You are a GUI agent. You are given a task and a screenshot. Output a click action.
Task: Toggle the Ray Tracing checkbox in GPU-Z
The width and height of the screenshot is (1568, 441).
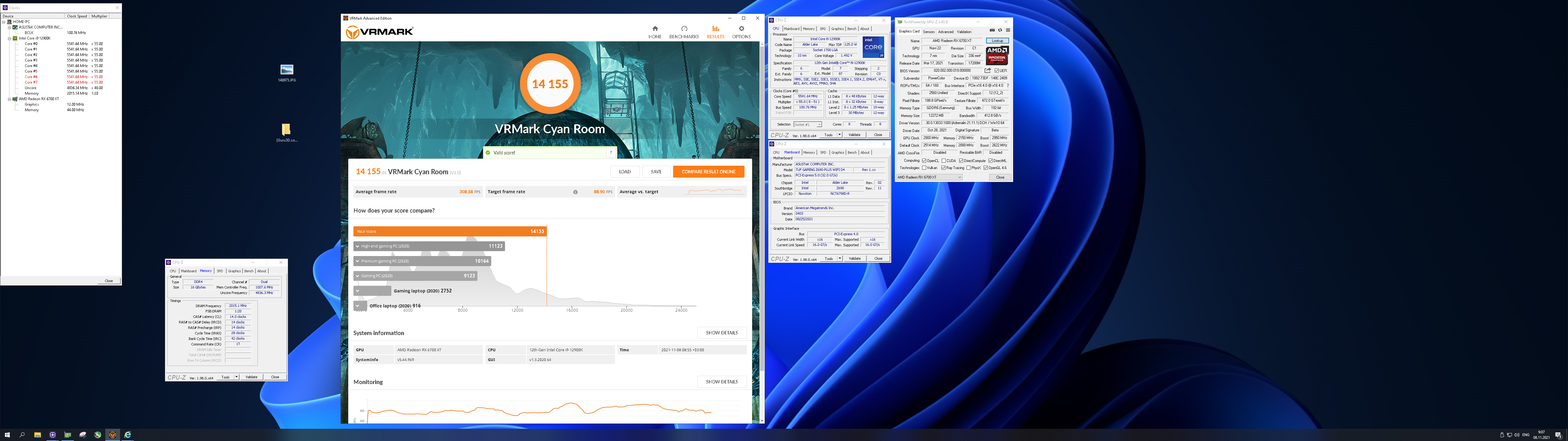pyautogui.click(x=944, y=168)
